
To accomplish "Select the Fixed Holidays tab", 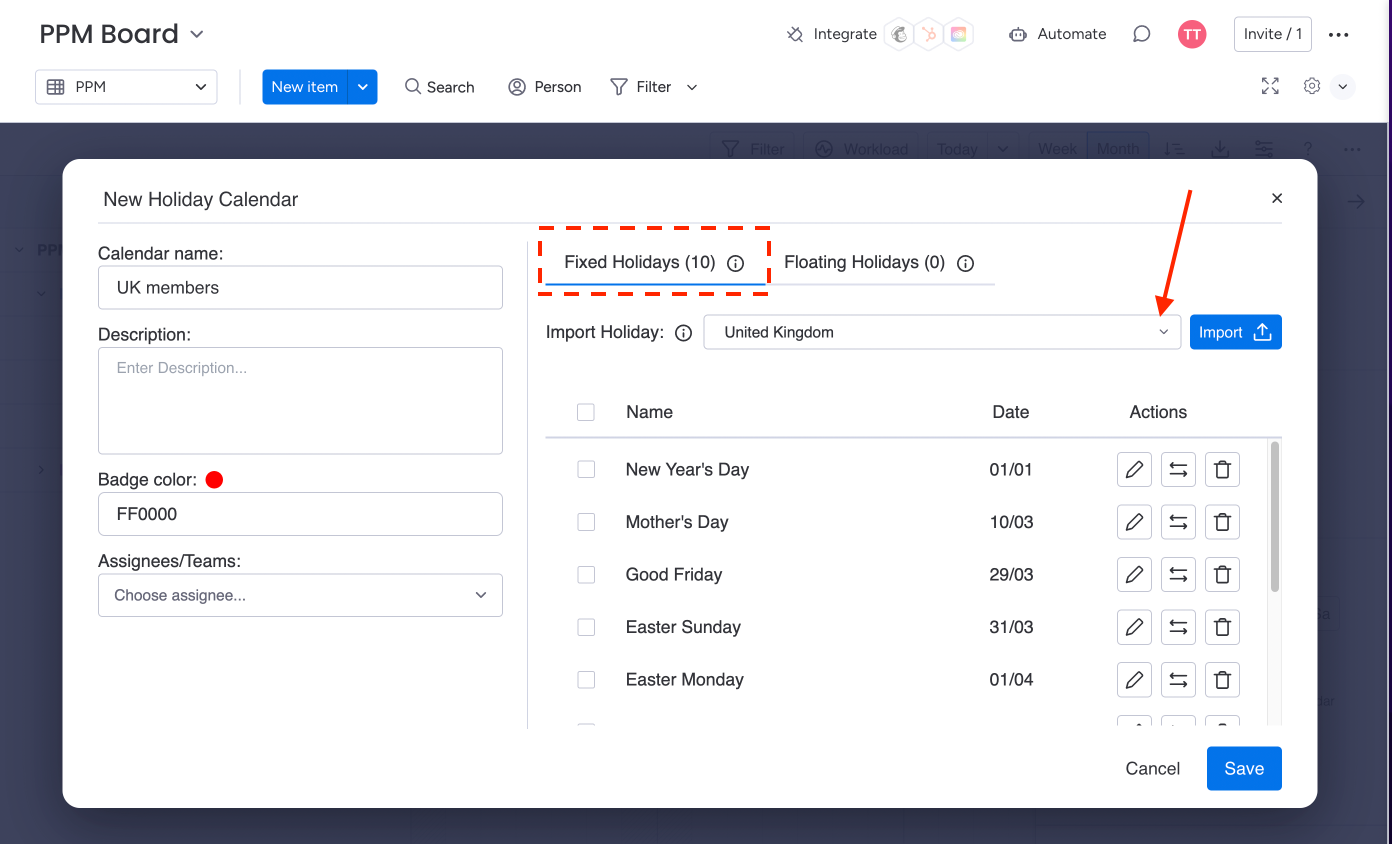I will click(x=640, y=262).
